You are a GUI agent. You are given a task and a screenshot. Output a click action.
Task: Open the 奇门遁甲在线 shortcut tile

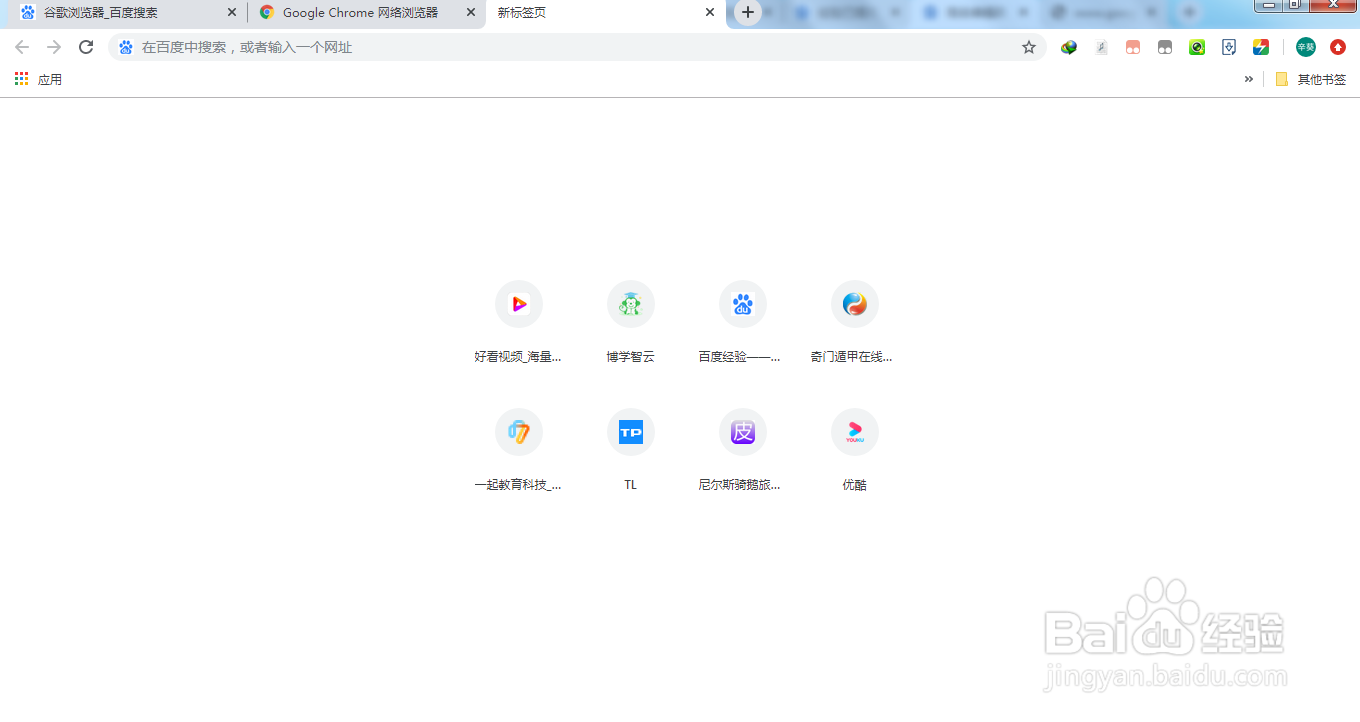point(855,304)
